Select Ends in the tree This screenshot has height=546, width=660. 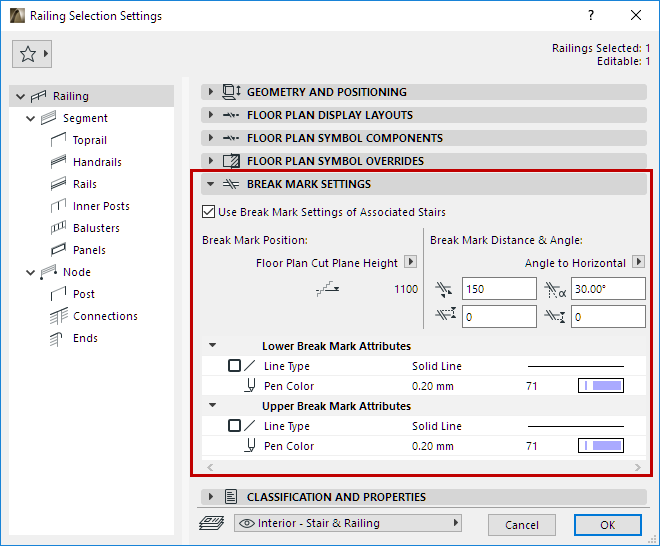pyautogui.click(x=85, y=338)
